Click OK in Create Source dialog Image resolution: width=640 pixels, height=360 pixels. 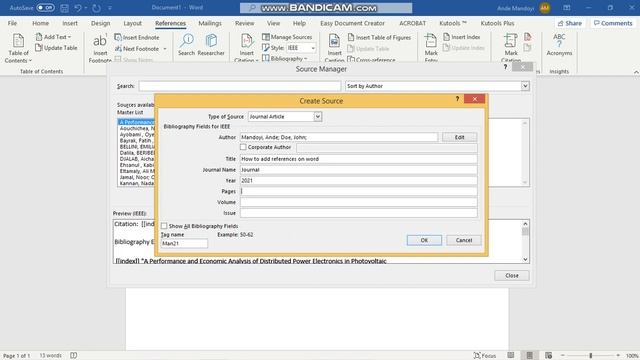click(424, 240)
